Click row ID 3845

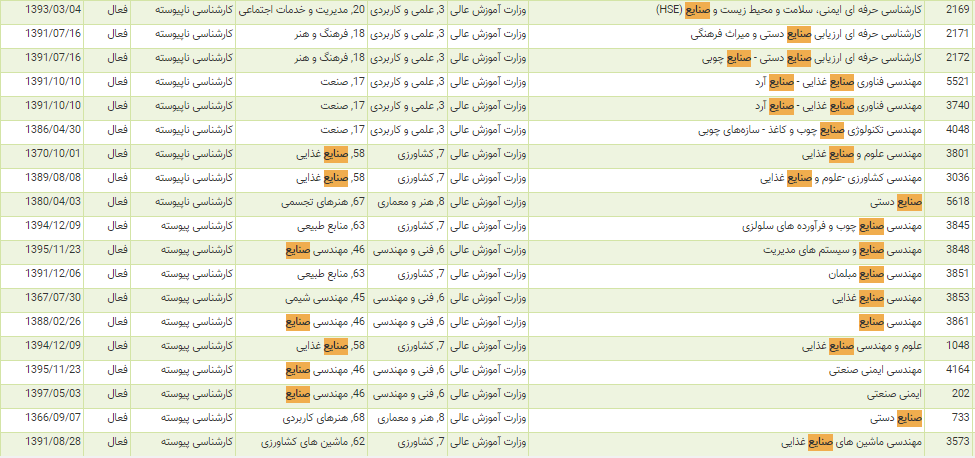(x=957, y=226)
